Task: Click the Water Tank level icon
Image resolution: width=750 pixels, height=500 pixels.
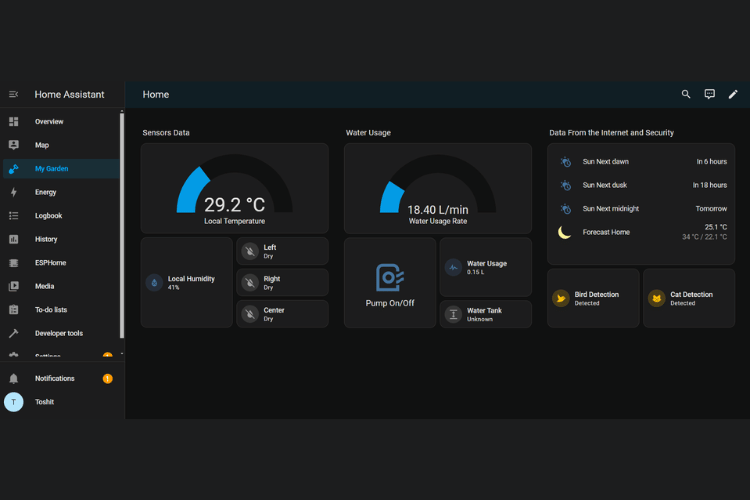Action: tap(453, 314)
